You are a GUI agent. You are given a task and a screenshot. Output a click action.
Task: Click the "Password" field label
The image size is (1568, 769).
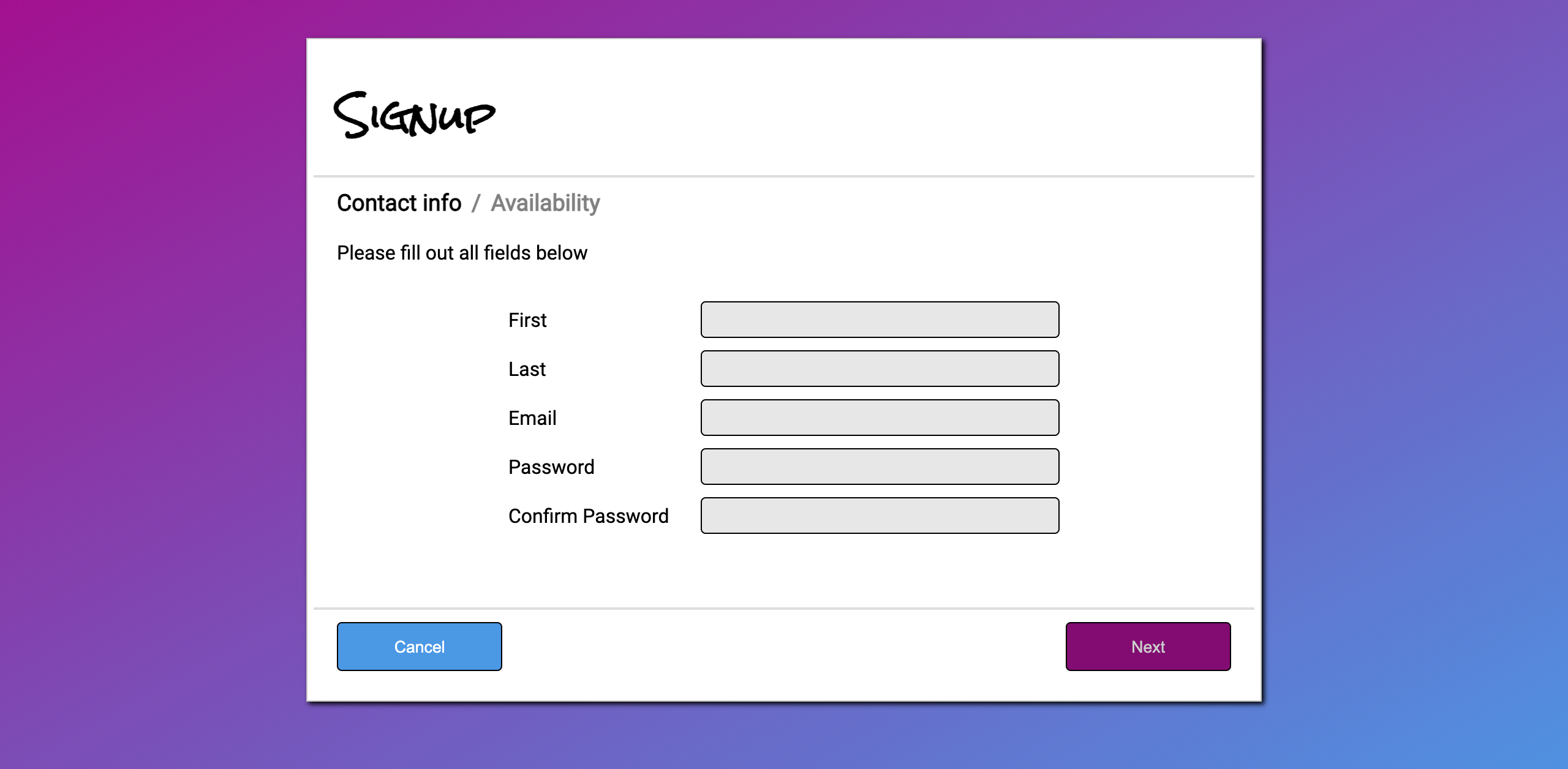551,467
